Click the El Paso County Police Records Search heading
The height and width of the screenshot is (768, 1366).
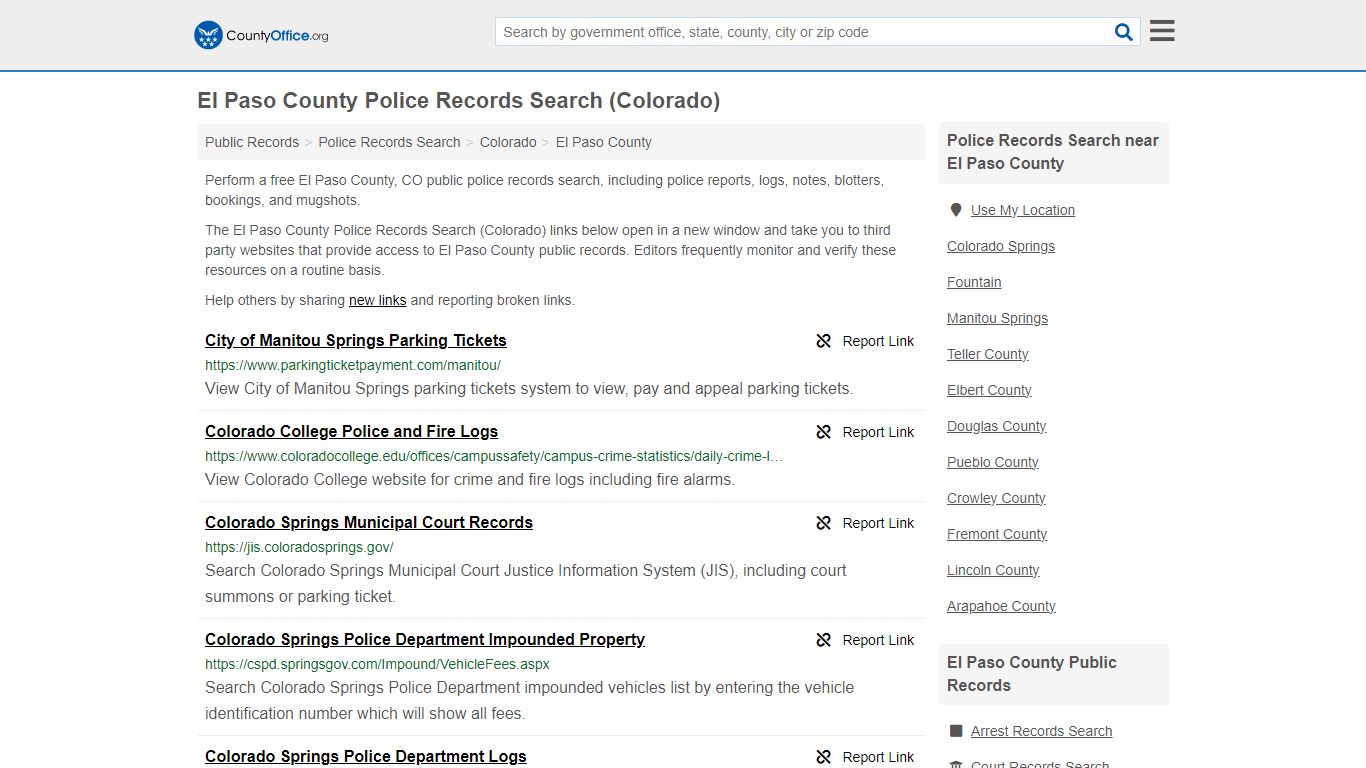458,100
